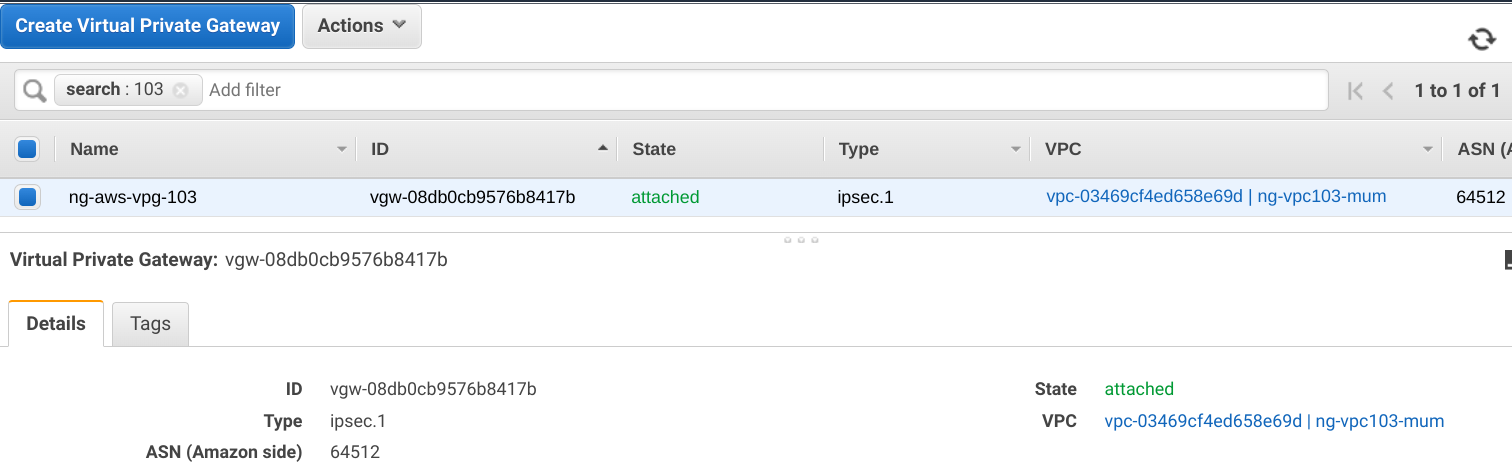Screen dimensions: 1512x464
Task: Click the Add filter search field
Action: (760, 90)
